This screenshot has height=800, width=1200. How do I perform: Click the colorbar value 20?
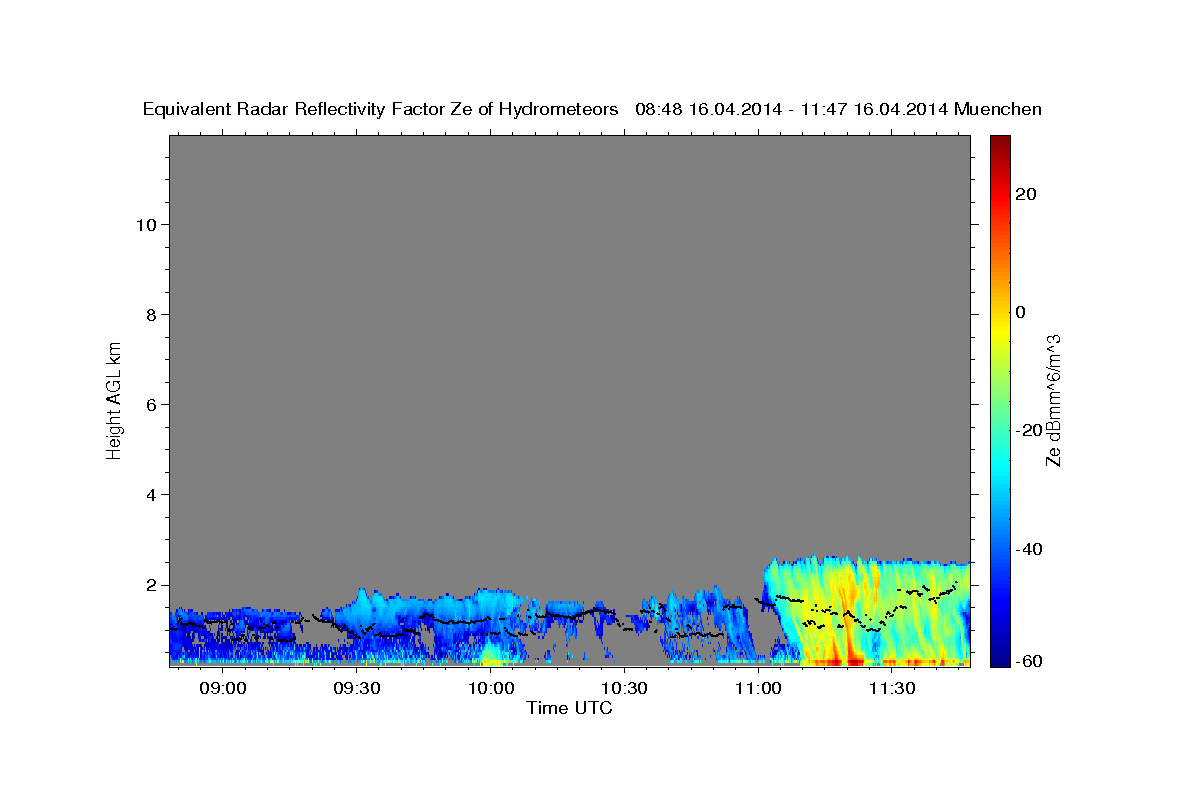1026,194
